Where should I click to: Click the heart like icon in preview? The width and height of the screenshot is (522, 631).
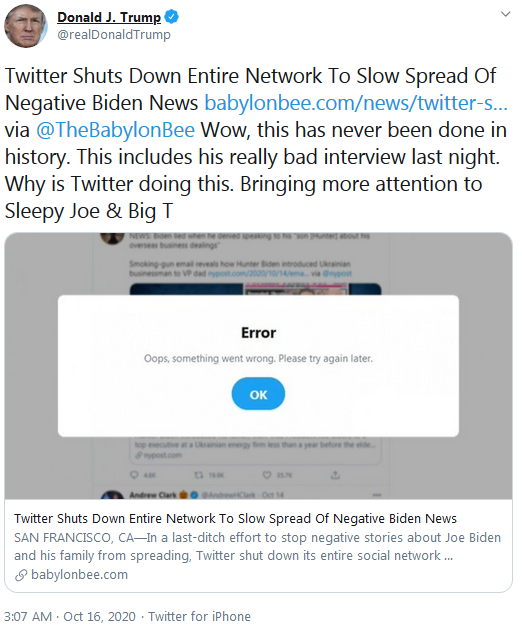pos(267,475)
